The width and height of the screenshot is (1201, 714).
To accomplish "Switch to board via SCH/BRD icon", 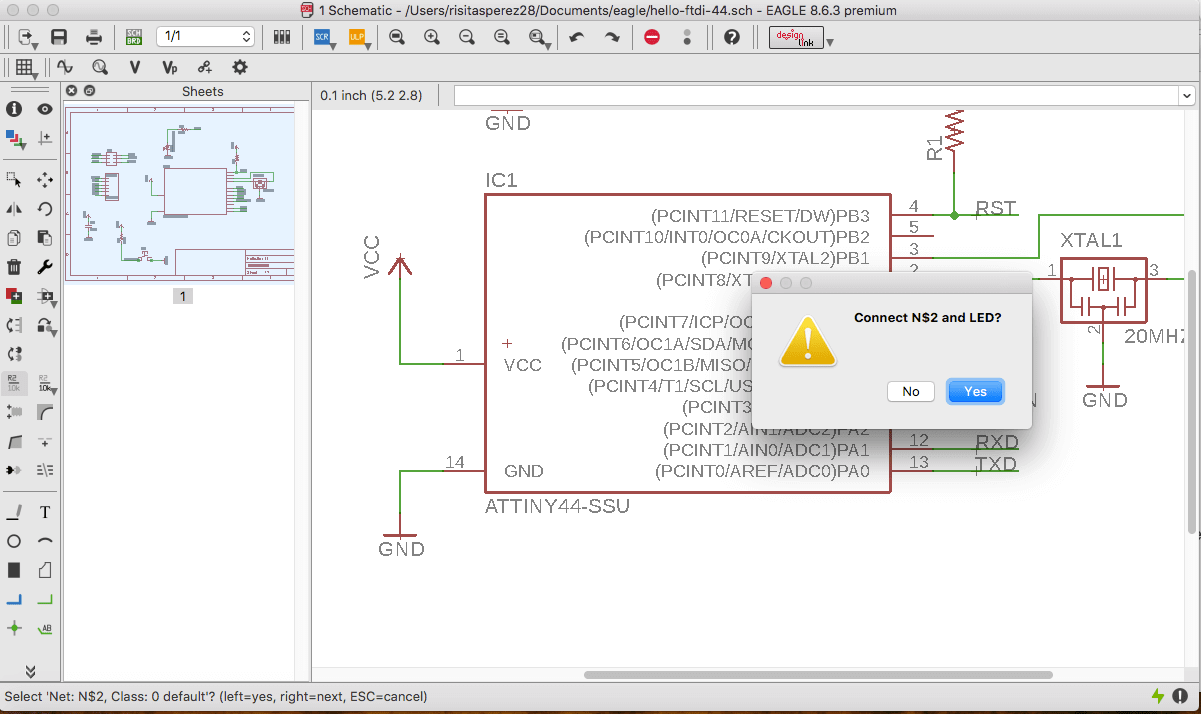I will (x=134, y=37).
